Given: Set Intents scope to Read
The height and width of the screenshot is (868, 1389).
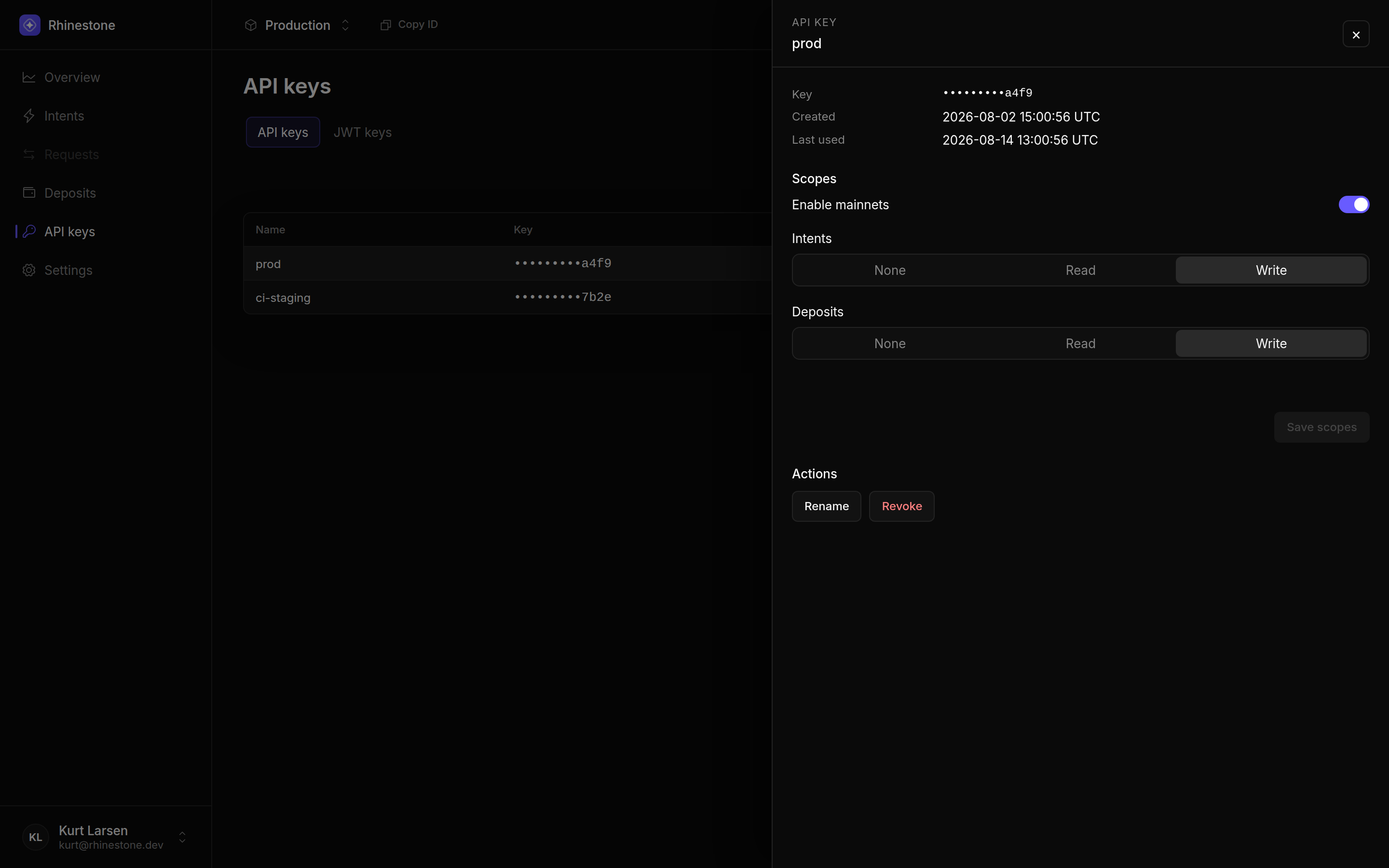Looking at the screenshot, I should click(1080, 271).
